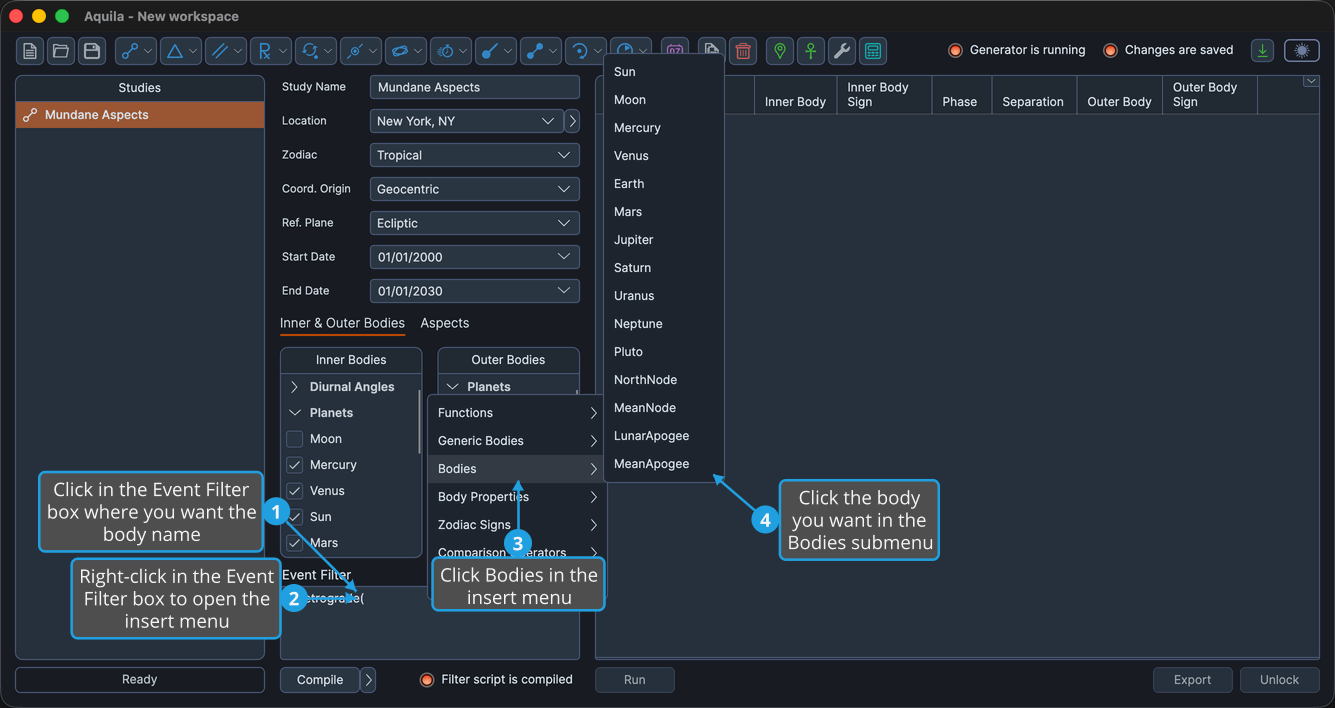Open the Functions submenu
Screen dimensions: 1335x708
(517, 413)
